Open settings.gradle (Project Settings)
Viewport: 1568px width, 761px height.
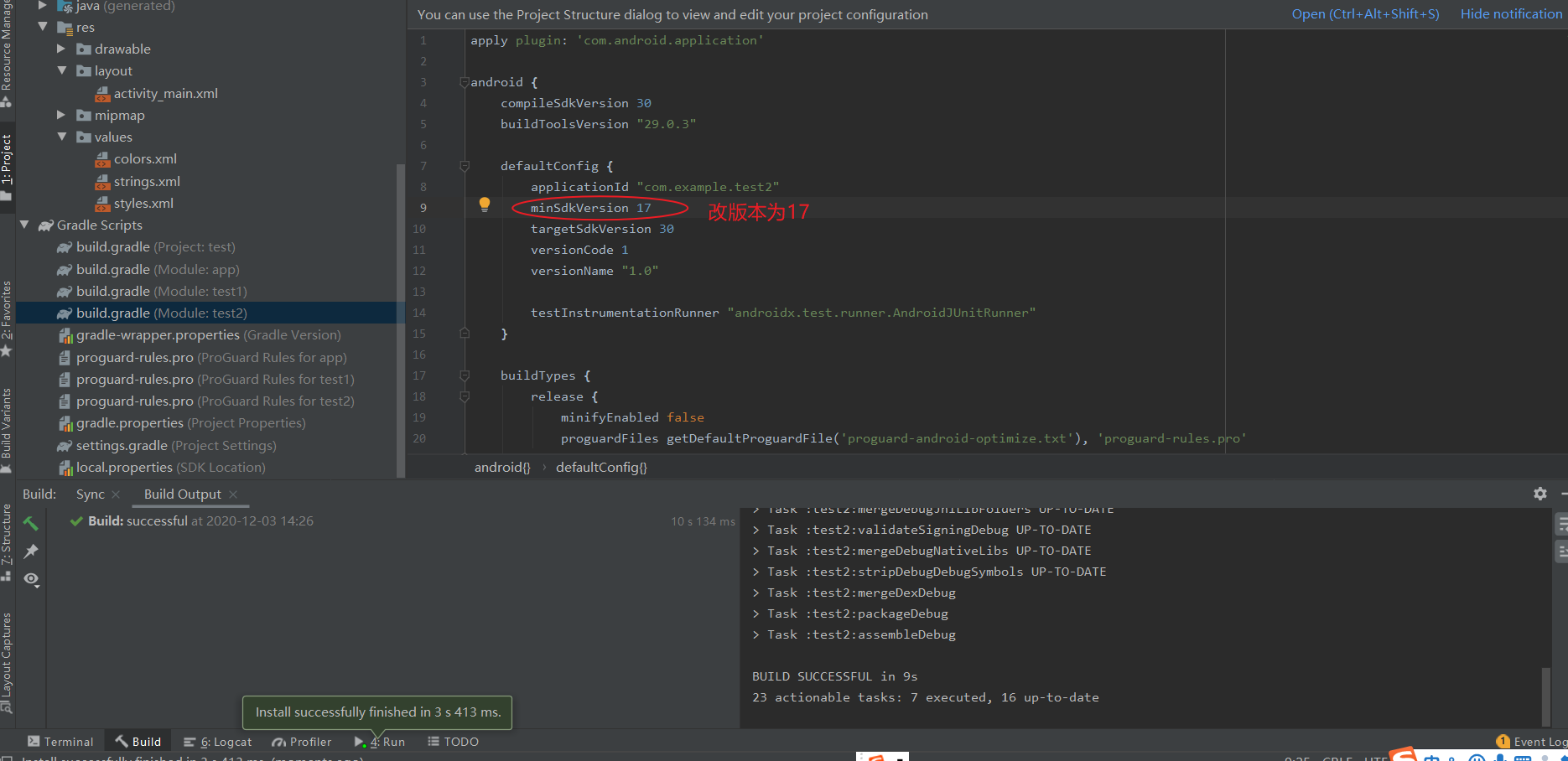(x=167, y=445)
